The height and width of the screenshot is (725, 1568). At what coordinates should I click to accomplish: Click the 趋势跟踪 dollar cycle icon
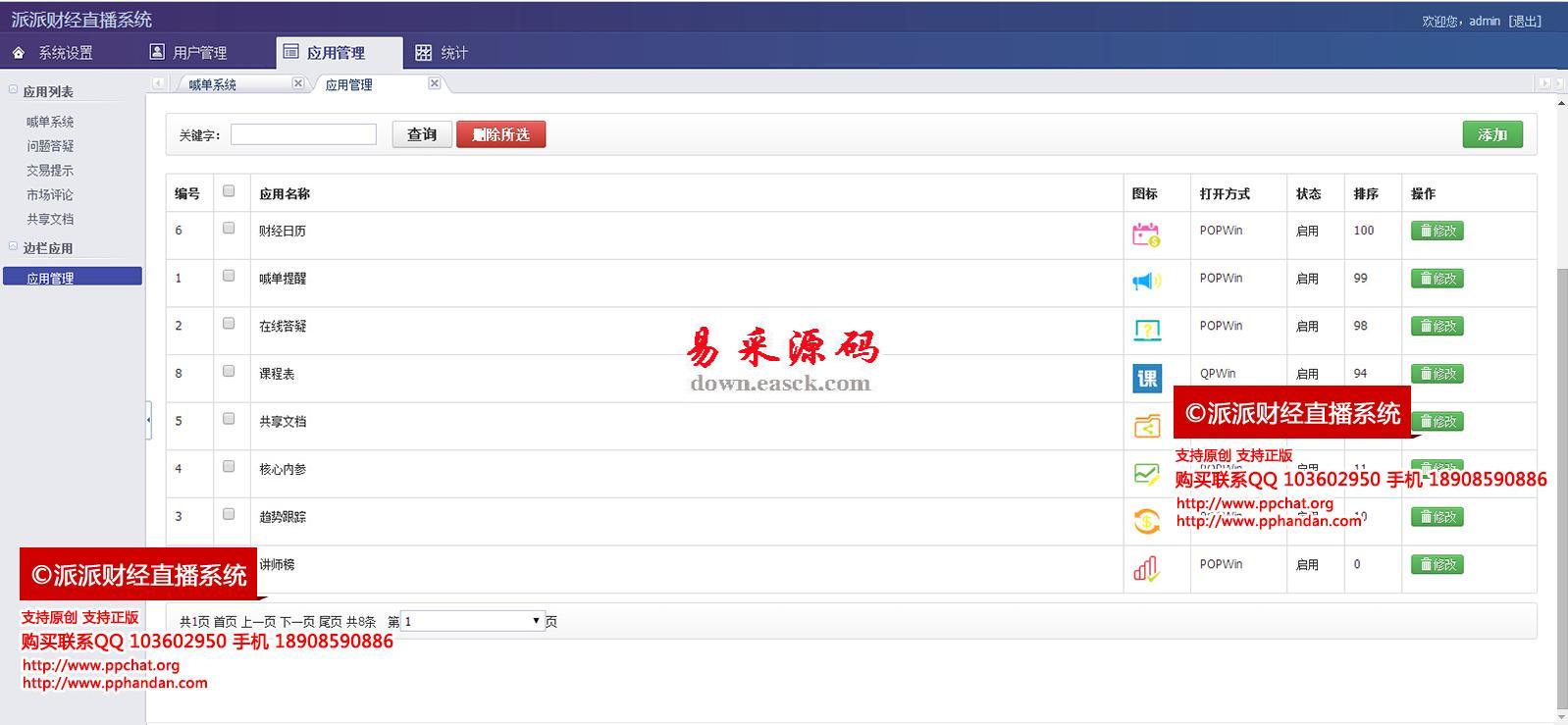tap(1146, 521)
